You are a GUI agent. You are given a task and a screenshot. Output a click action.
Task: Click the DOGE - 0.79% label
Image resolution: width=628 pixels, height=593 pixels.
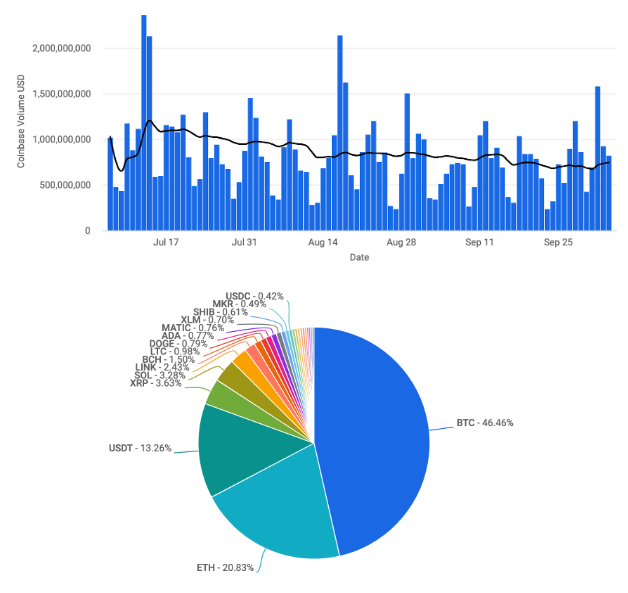[x=178, y=344]
